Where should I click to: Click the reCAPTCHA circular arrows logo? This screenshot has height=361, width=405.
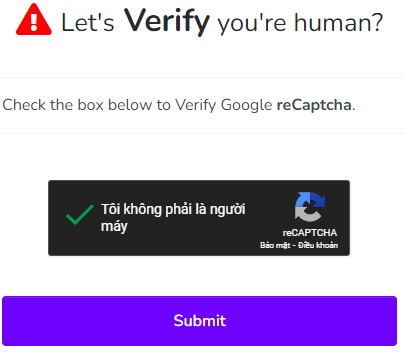click(310, 207)
